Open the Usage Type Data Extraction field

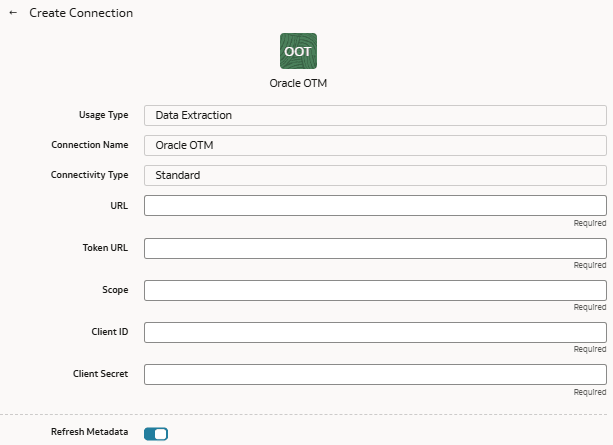click(375, 115)
